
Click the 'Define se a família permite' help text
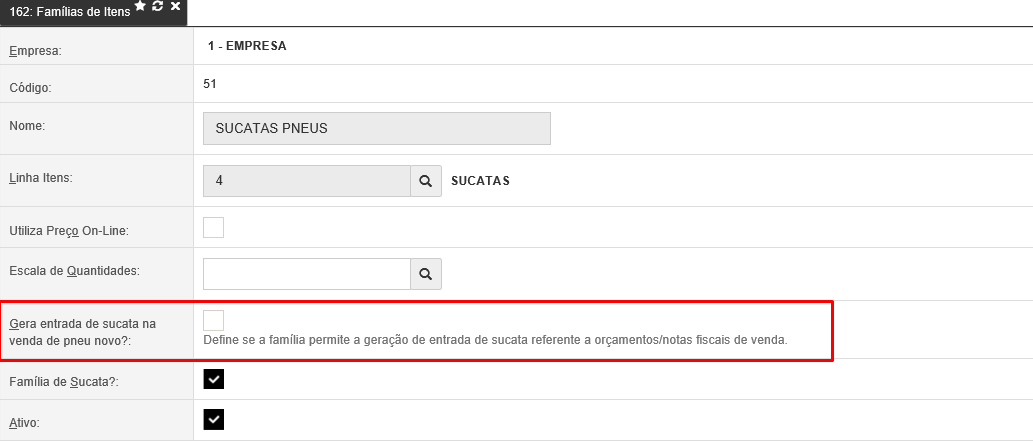coord(495,341)
